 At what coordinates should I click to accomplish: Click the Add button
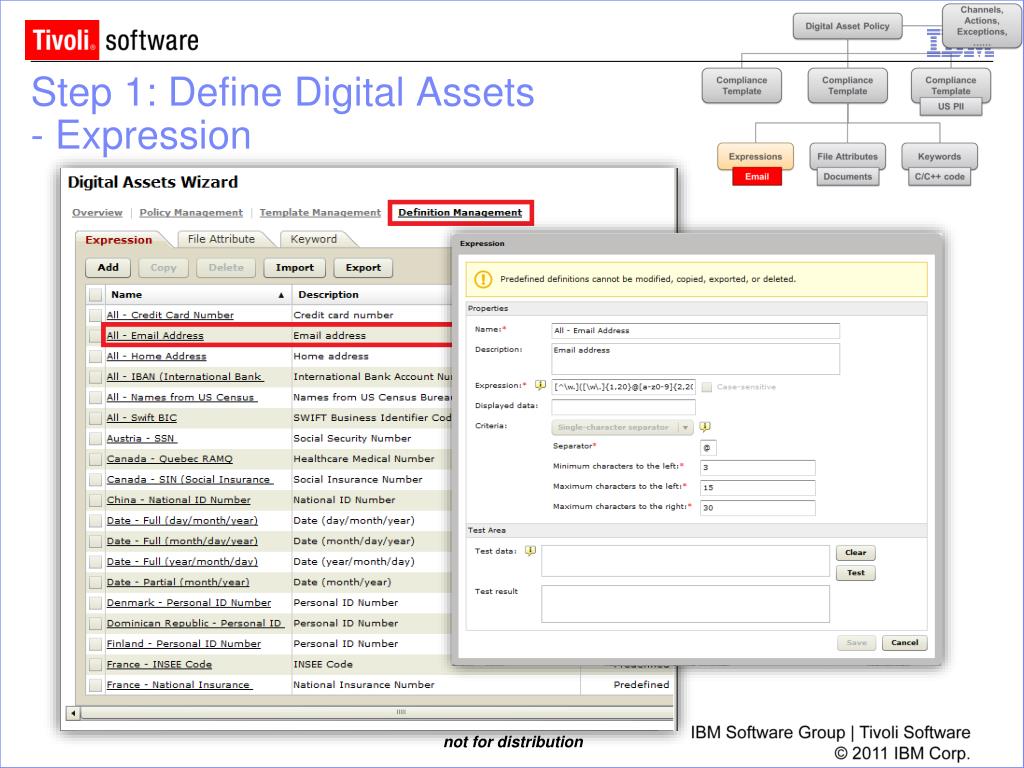tap(108, 267)
